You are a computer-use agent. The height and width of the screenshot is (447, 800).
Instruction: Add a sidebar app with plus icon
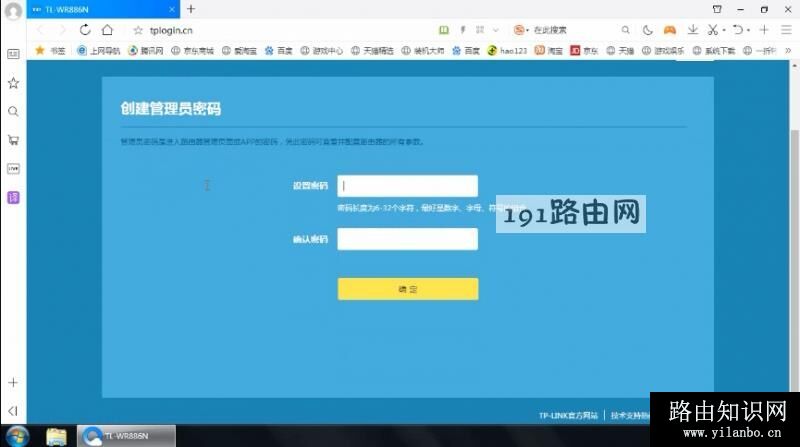pos(13,382)
